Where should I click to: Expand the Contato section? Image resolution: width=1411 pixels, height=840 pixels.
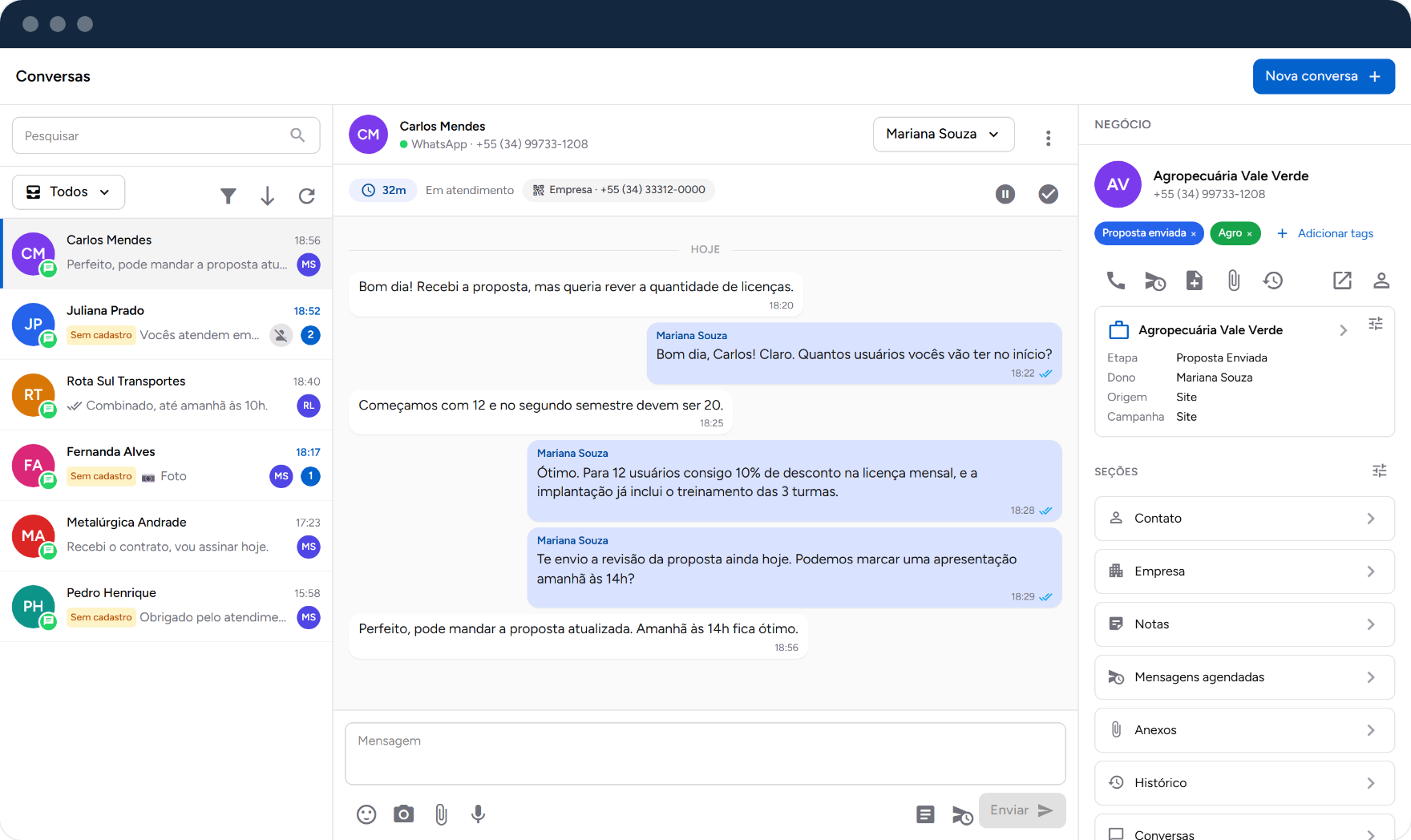pos(1244,519)
